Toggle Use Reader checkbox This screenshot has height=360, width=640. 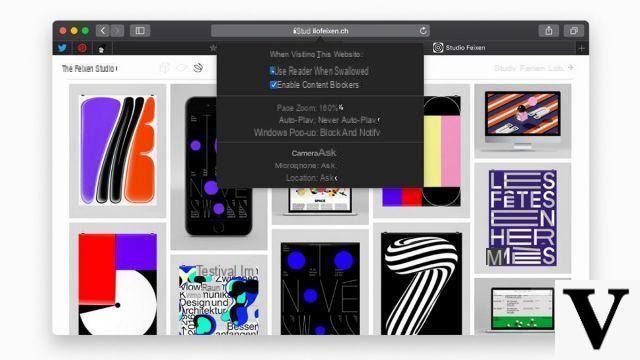click(272, 71)
